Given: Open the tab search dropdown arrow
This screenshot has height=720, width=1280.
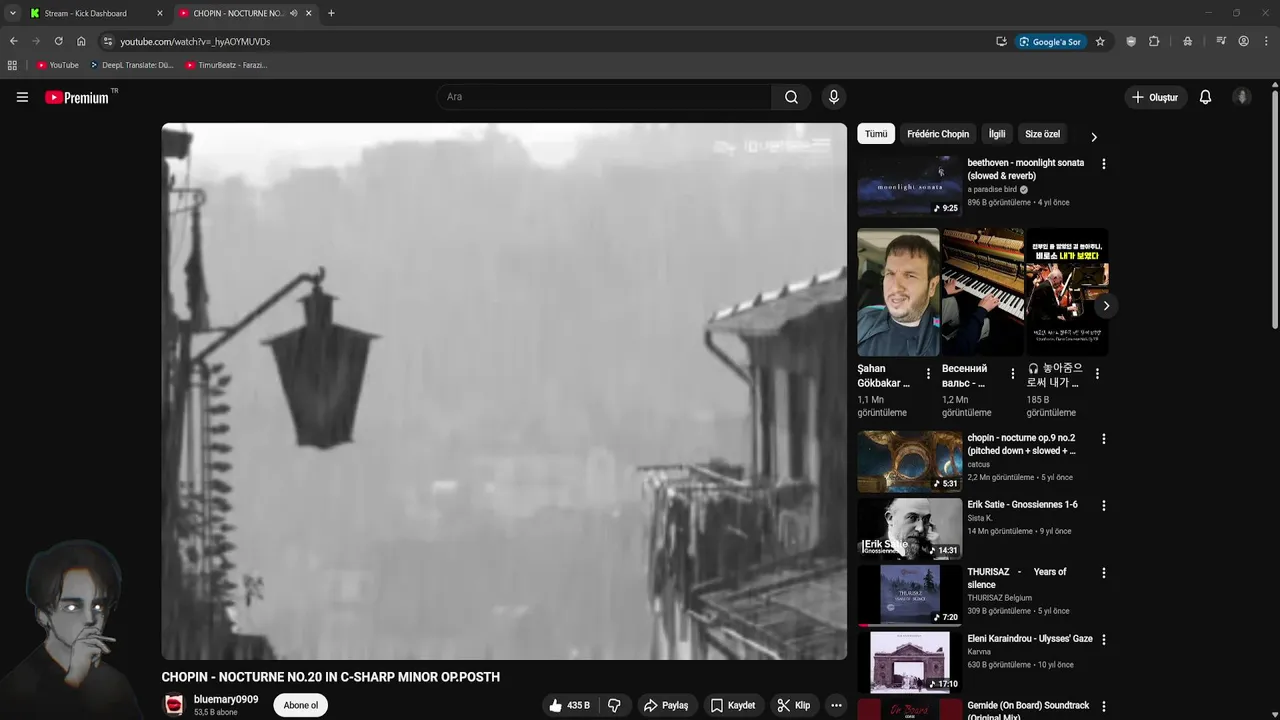Looking at the screenshot, I should coord(12,13).
